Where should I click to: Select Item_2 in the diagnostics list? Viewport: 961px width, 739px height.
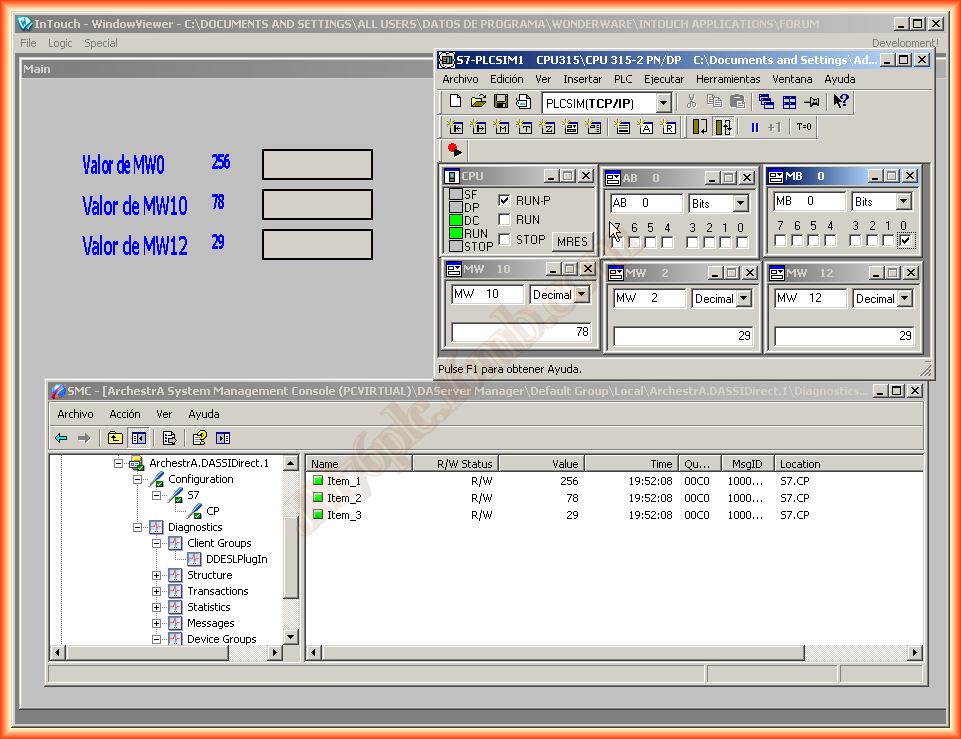point(344,498)
